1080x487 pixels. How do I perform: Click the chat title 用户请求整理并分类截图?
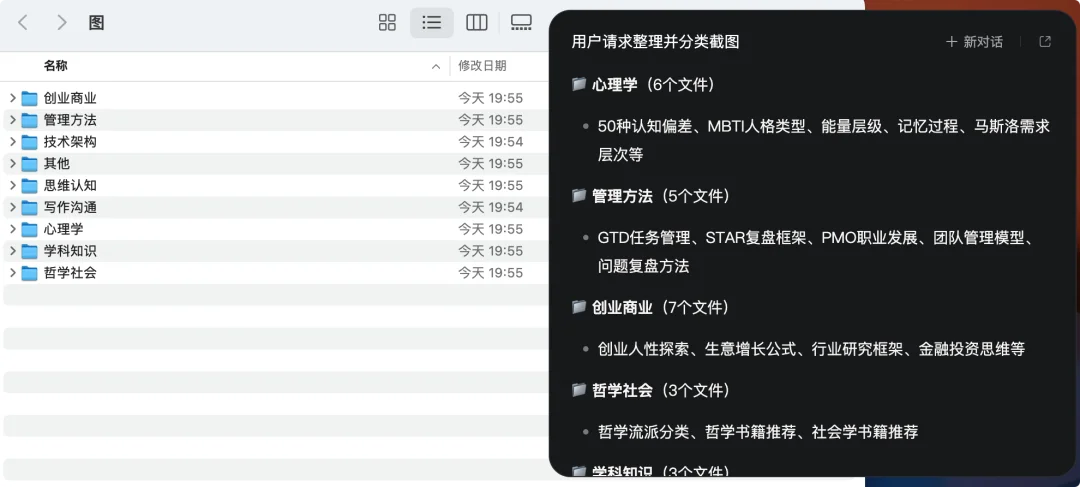(x=655, y=42)
